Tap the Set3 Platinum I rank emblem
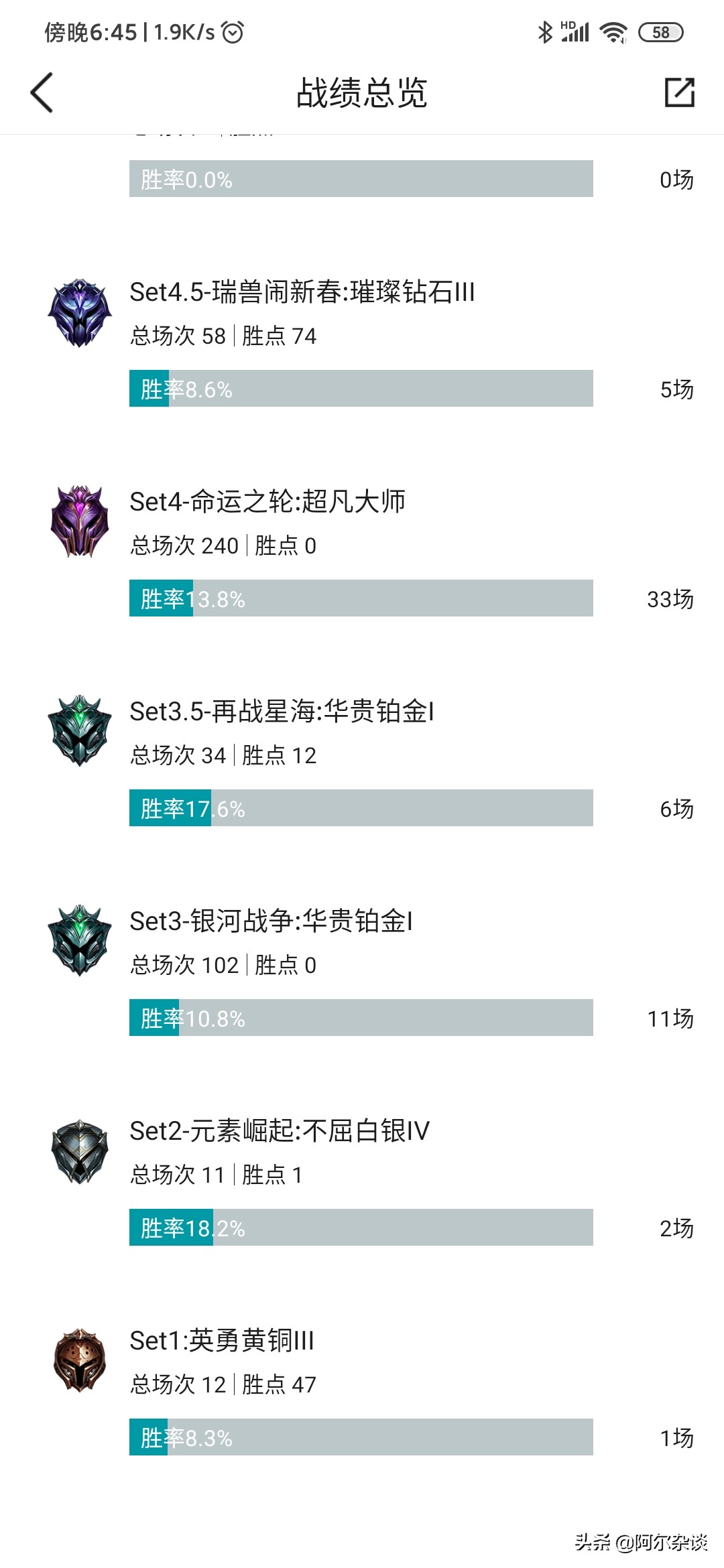Viewport: 724px width, 1568px height. [x=80, y=940]
